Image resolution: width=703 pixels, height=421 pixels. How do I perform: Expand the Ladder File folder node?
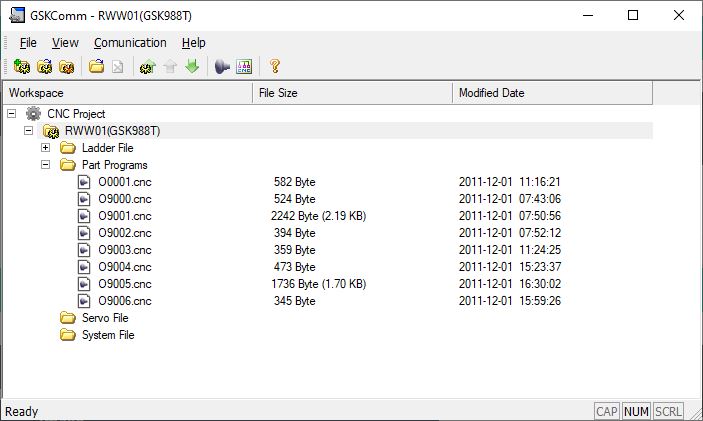45,148
